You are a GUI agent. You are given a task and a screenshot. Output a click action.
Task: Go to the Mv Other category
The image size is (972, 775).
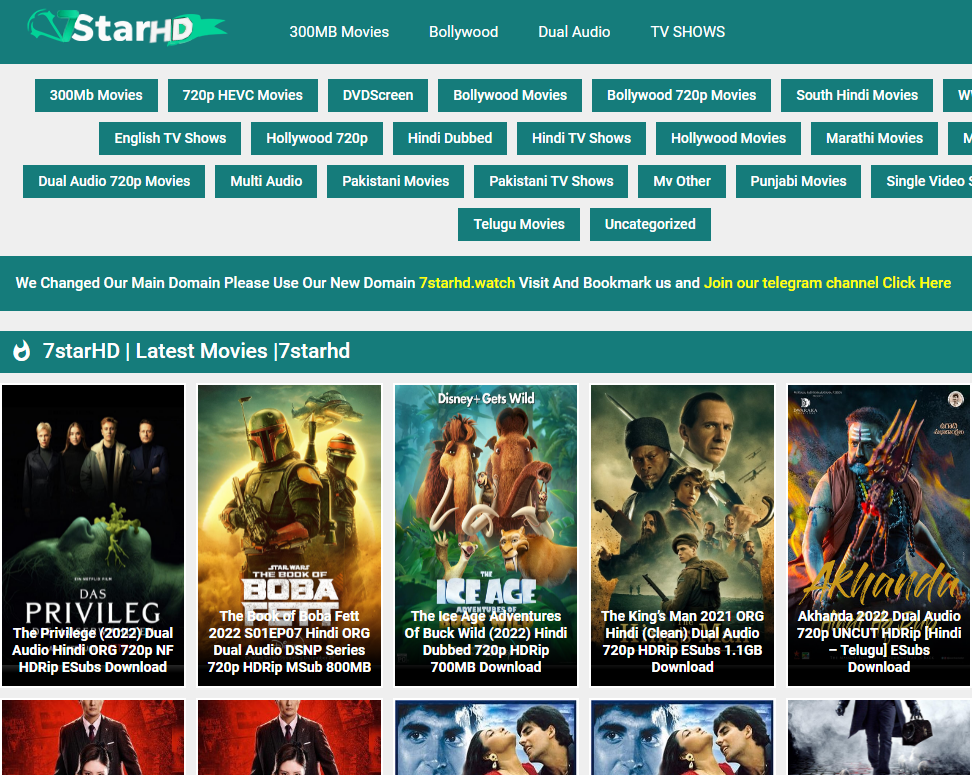tap(682, 182)
